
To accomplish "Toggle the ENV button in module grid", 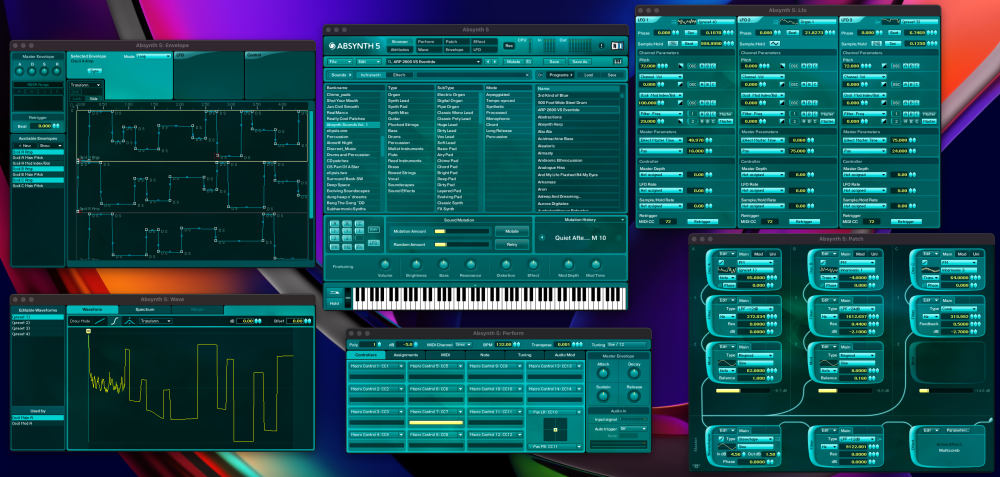I will click(x=374, y=230).
